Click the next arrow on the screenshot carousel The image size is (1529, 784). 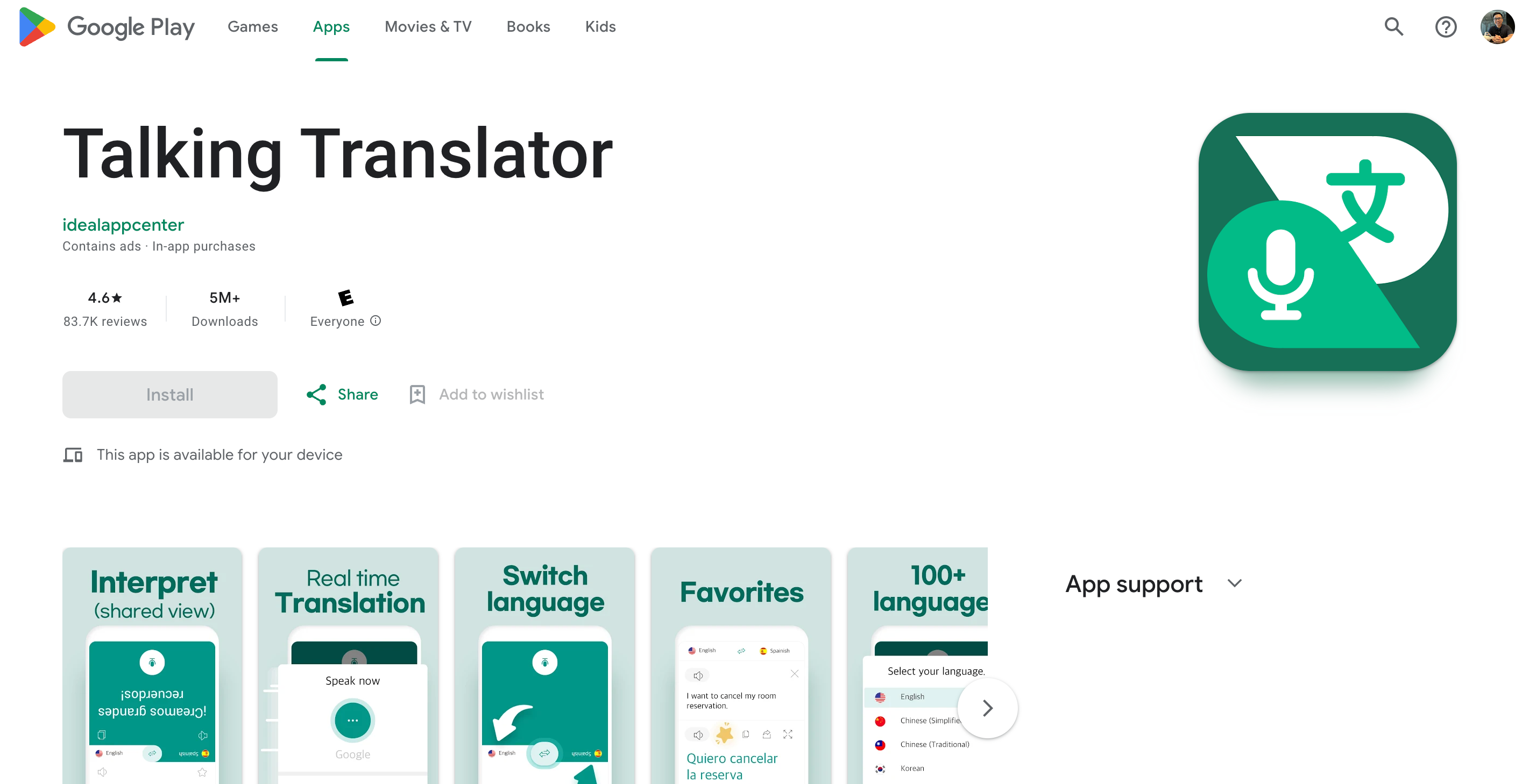click(987, 708)
